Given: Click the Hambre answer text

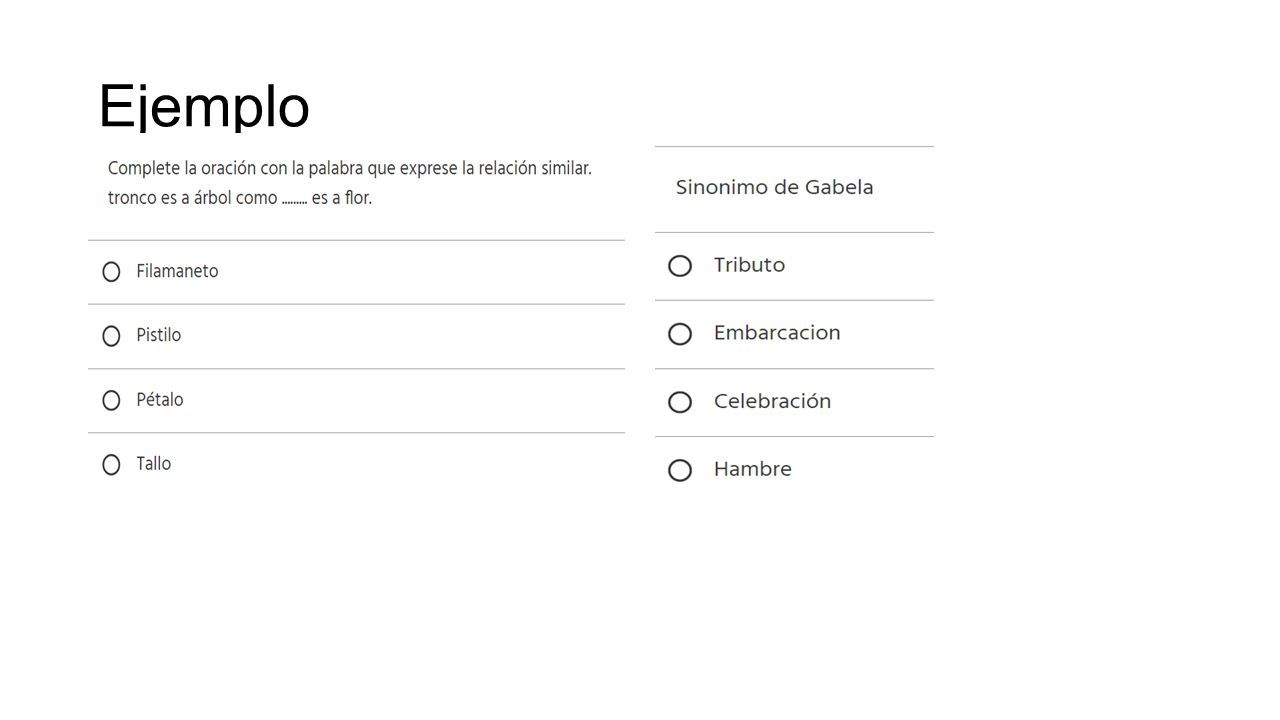Looking at the screenshot, I should pyautogui.click(x=752, y=469).
